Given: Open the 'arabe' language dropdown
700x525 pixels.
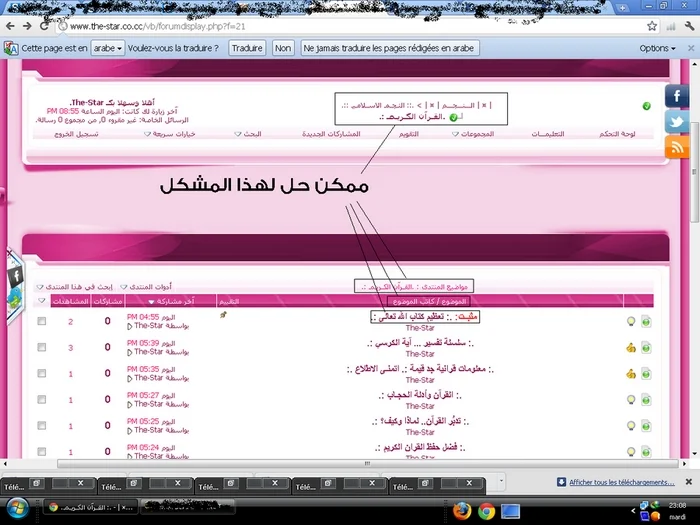Looking at the screenshot, I should pyautogui.click(x=107, y=48).
